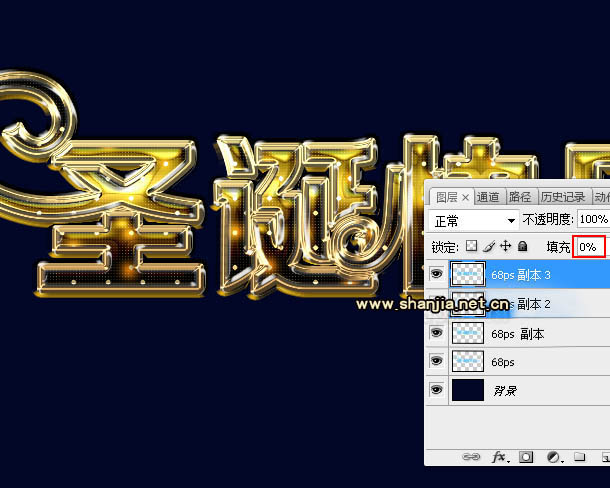Click the lock position move icon

coord(505,246)
